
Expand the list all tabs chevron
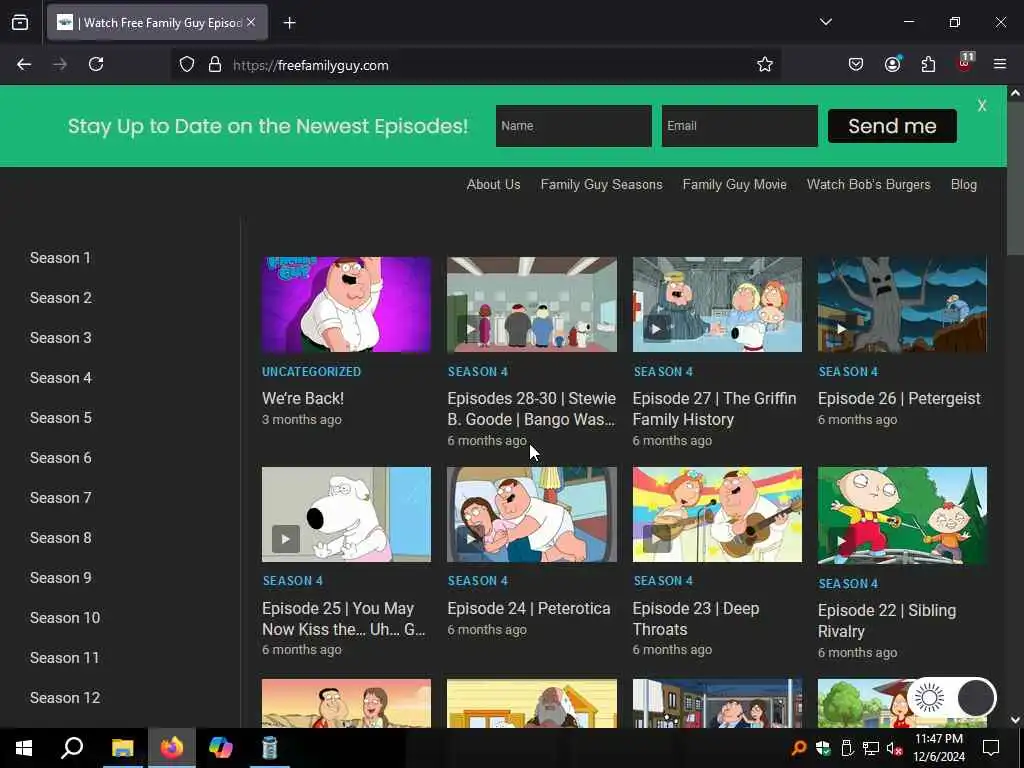825,22
